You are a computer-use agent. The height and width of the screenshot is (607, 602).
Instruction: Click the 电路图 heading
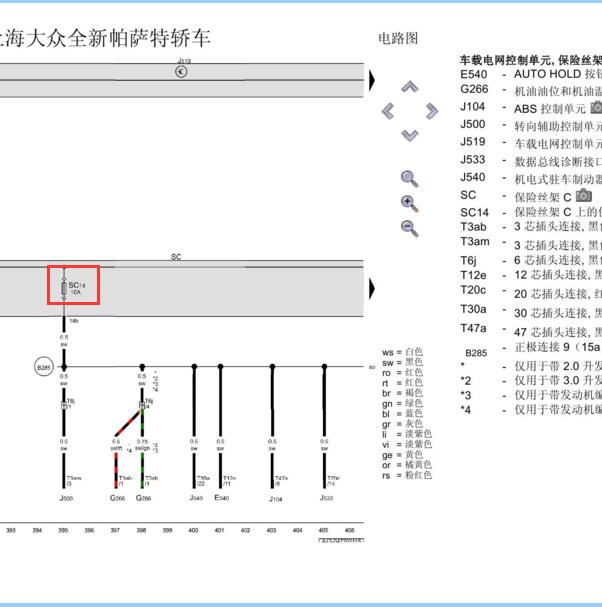(x=398, y=38)
